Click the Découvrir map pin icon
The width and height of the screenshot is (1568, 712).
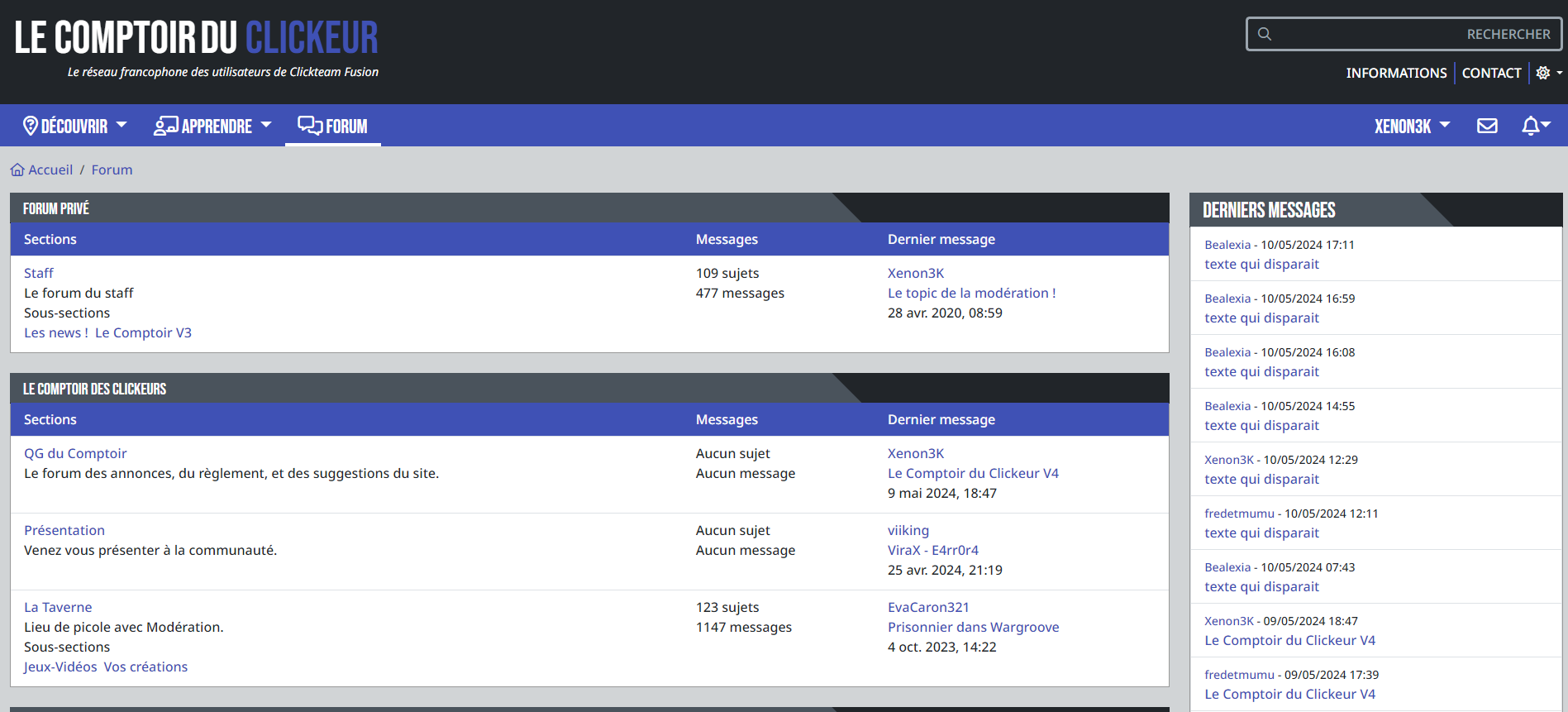tap(31, 126)
